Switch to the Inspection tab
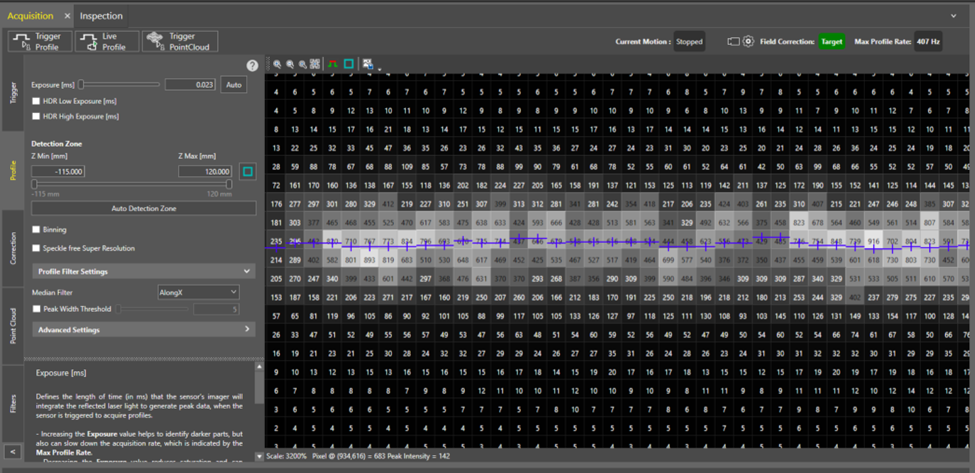 coord(101,16)
